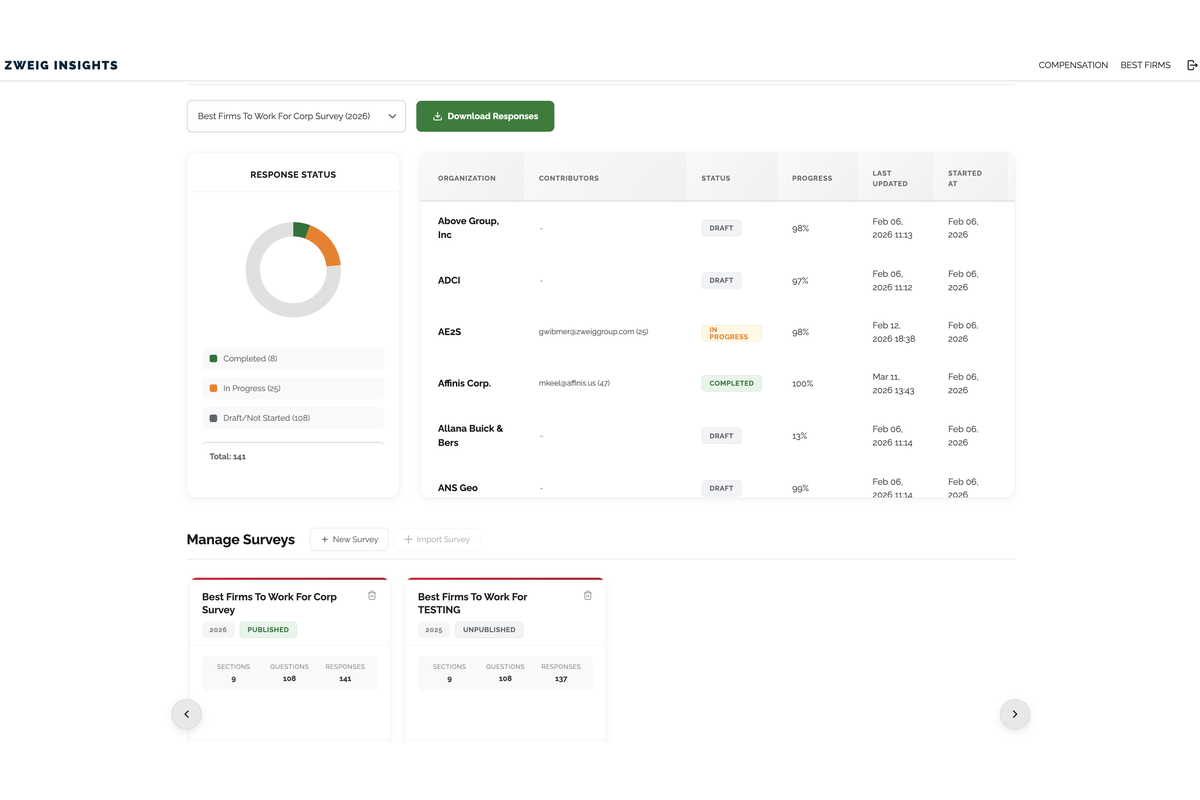
Task: Open the Compensation menu item
Action: (x=1073, y=65)
